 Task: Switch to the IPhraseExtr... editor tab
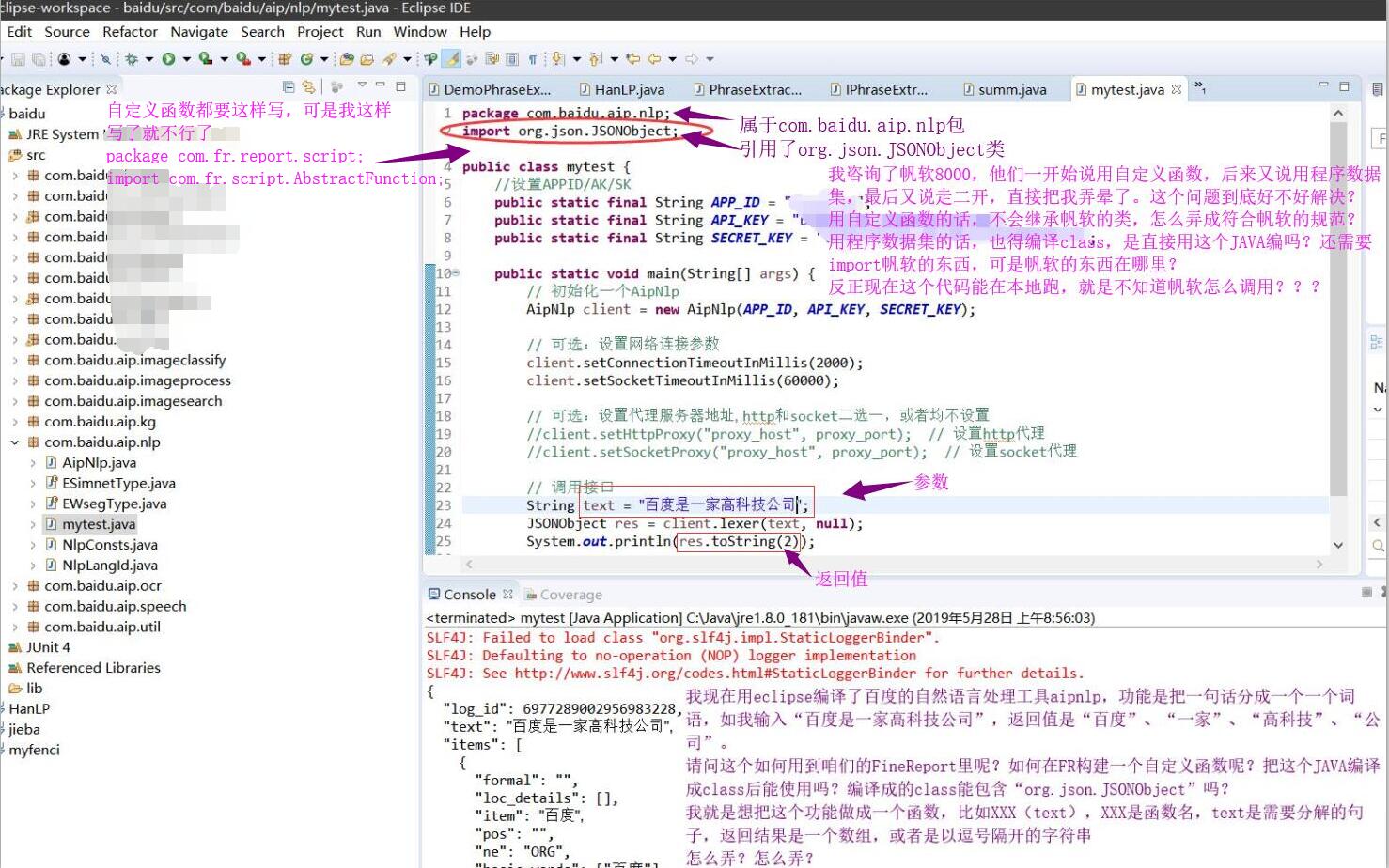pos(880,89)
